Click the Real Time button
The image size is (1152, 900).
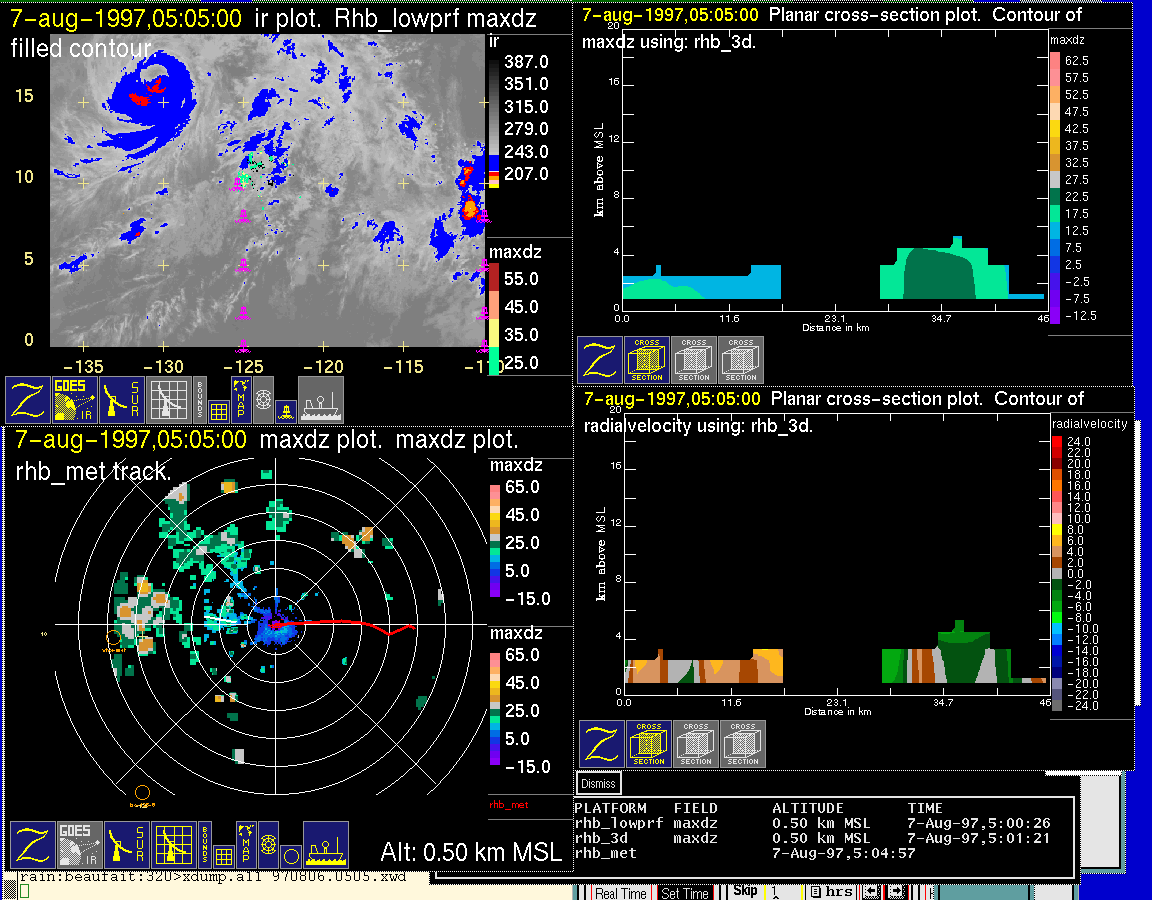click(620, 893)
